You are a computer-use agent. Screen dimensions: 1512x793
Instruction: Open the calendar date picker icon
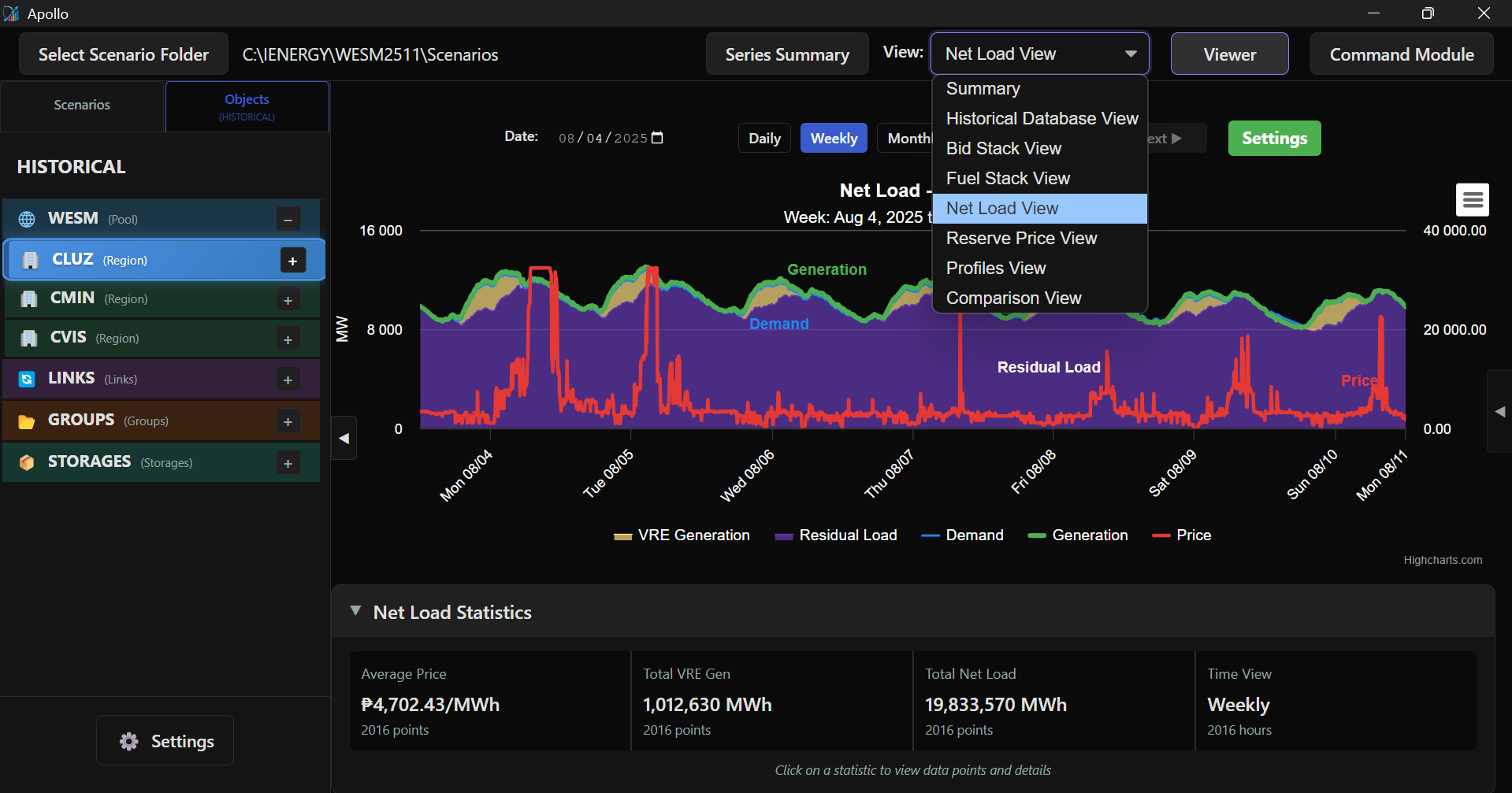[x=658, y=138]
